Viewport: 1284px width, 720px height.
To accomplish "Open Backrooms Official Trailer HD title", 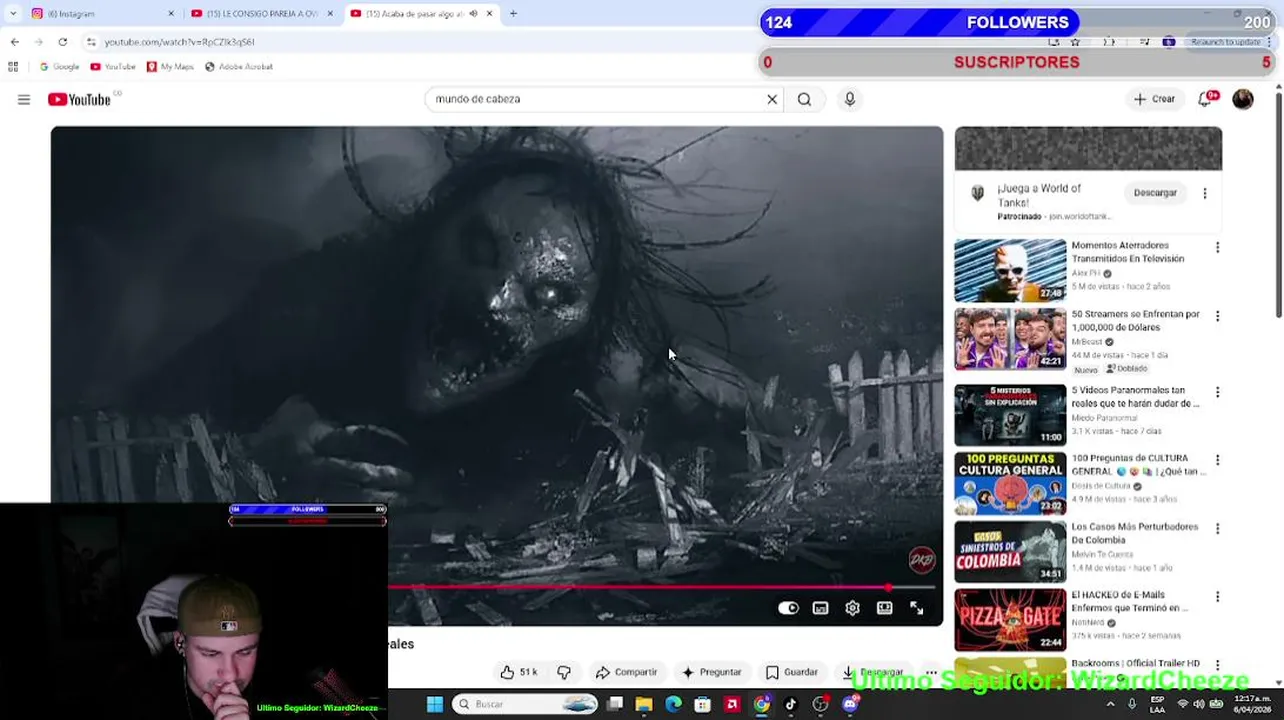I will [x=1135, y=663].
